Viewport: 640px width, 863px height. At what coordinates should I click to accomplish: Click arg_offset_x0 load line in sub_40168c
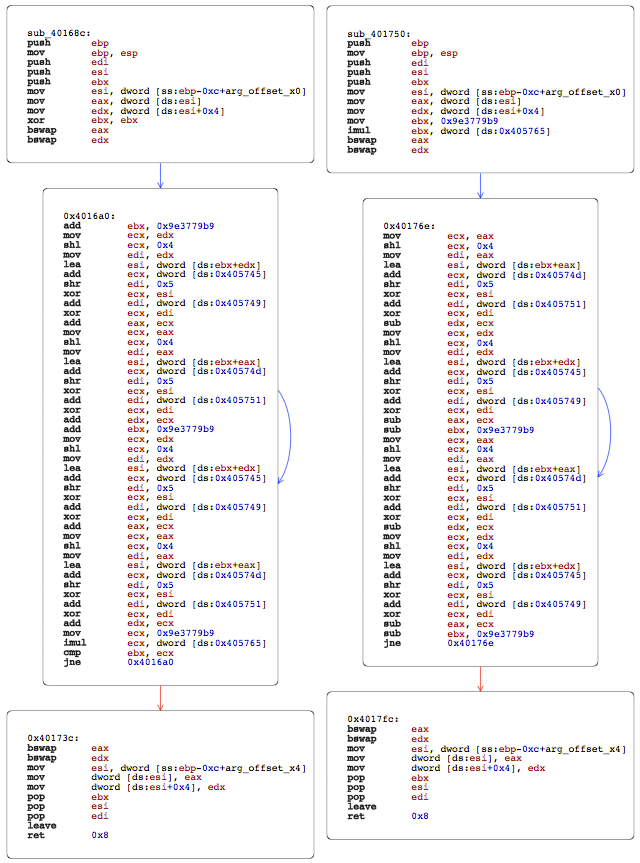tap(167, 91)
